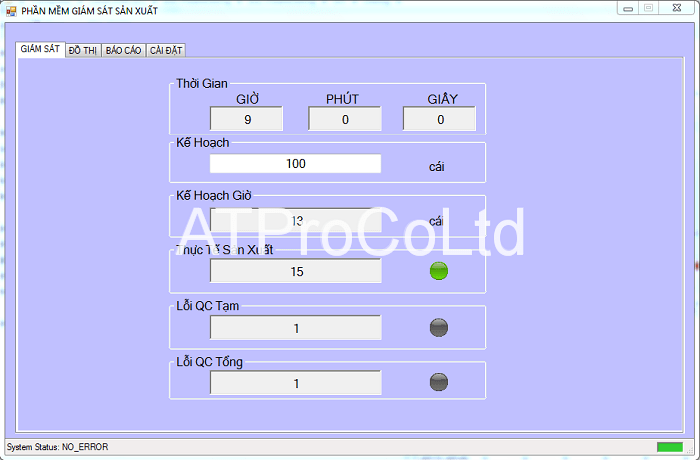Screen dimensions: 700x460
Task: Click the PHÚT minute field
Action: tap(345, 119)
